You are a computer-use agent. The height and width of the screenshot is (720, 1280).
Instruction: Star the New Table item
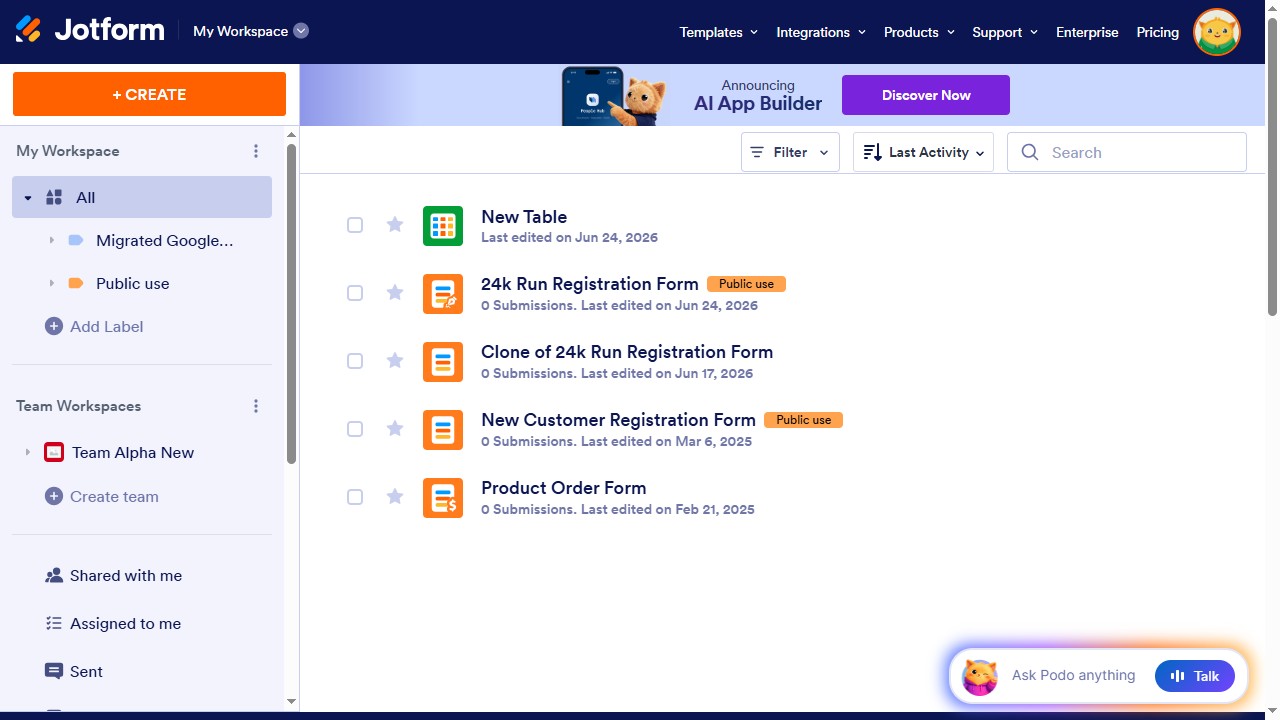pyautogui.click(x=395, y=224)
